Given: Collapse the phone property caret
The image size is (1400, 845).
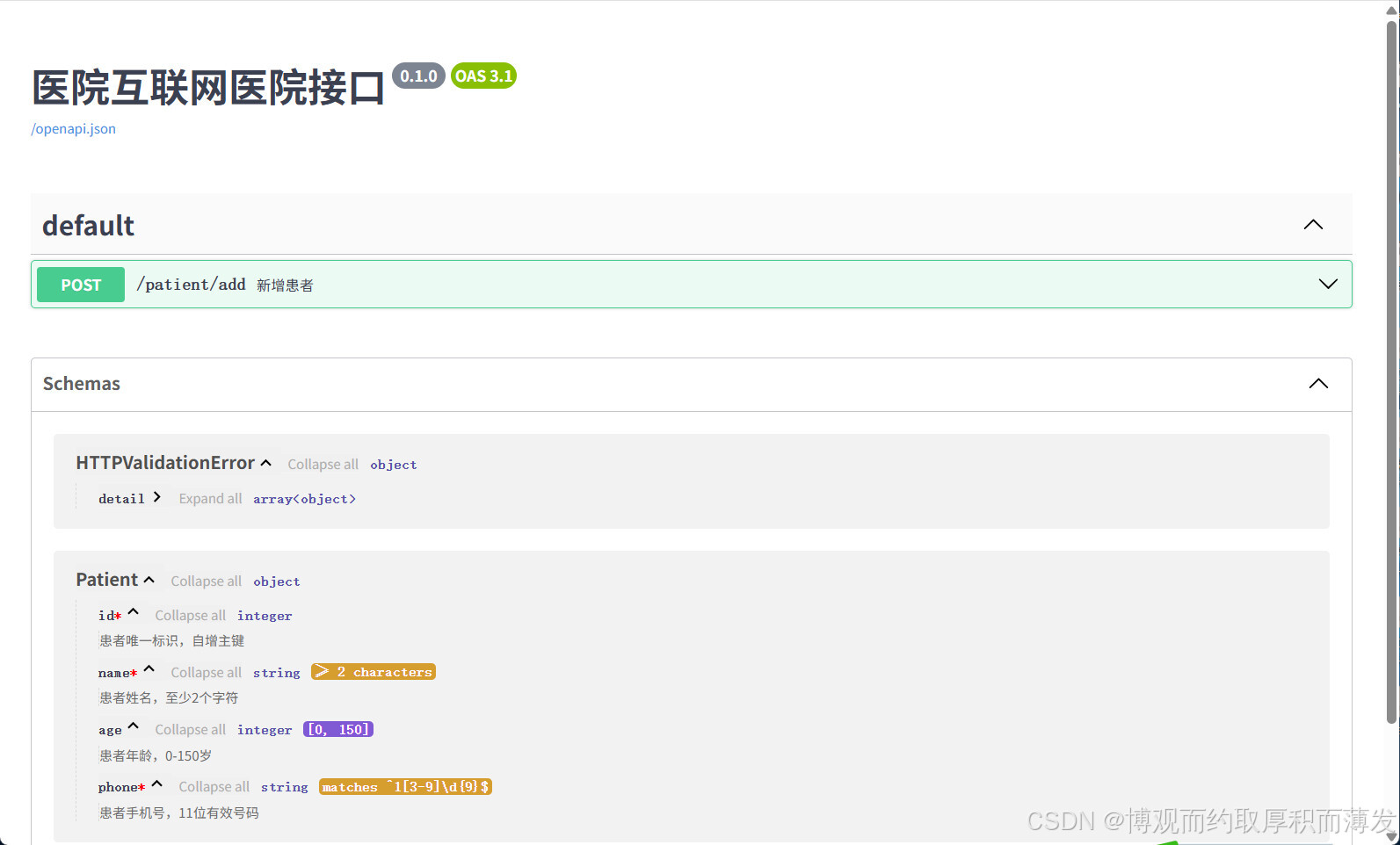Looking at the screenshot, I should tap(157, 784).
